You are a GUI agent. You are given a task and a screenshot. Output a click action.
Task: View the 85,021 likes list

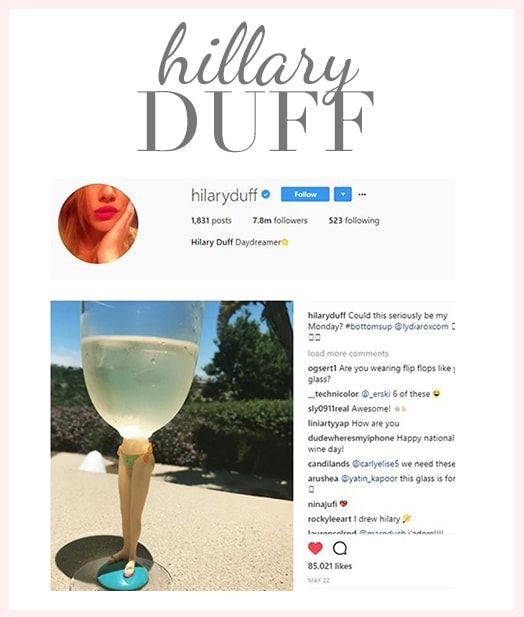tap(330, 566)
